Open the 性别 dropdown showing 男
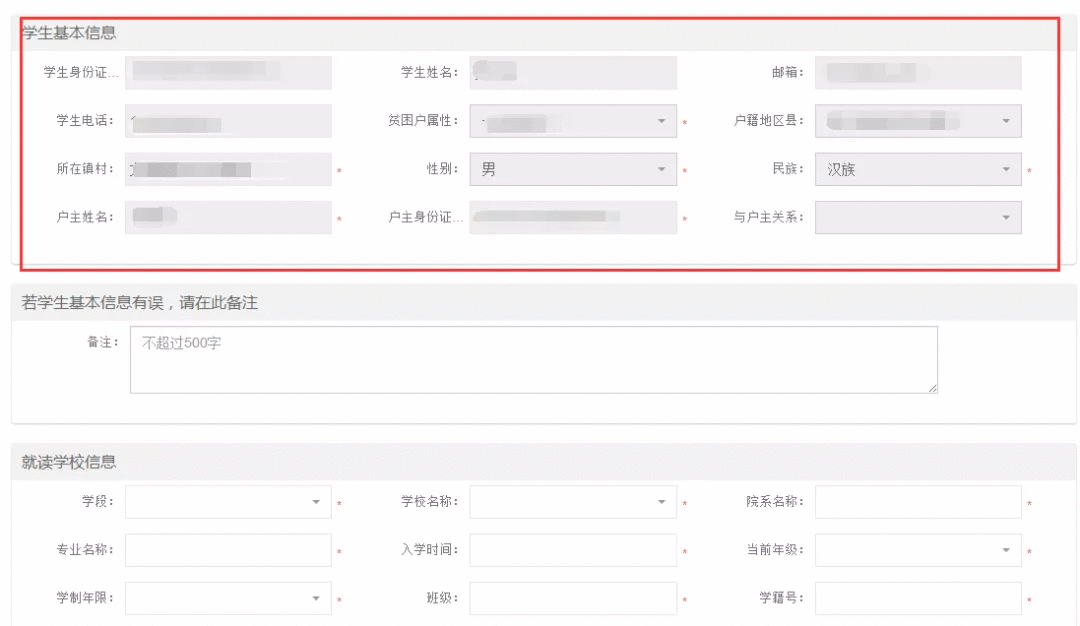 (573, 169)
